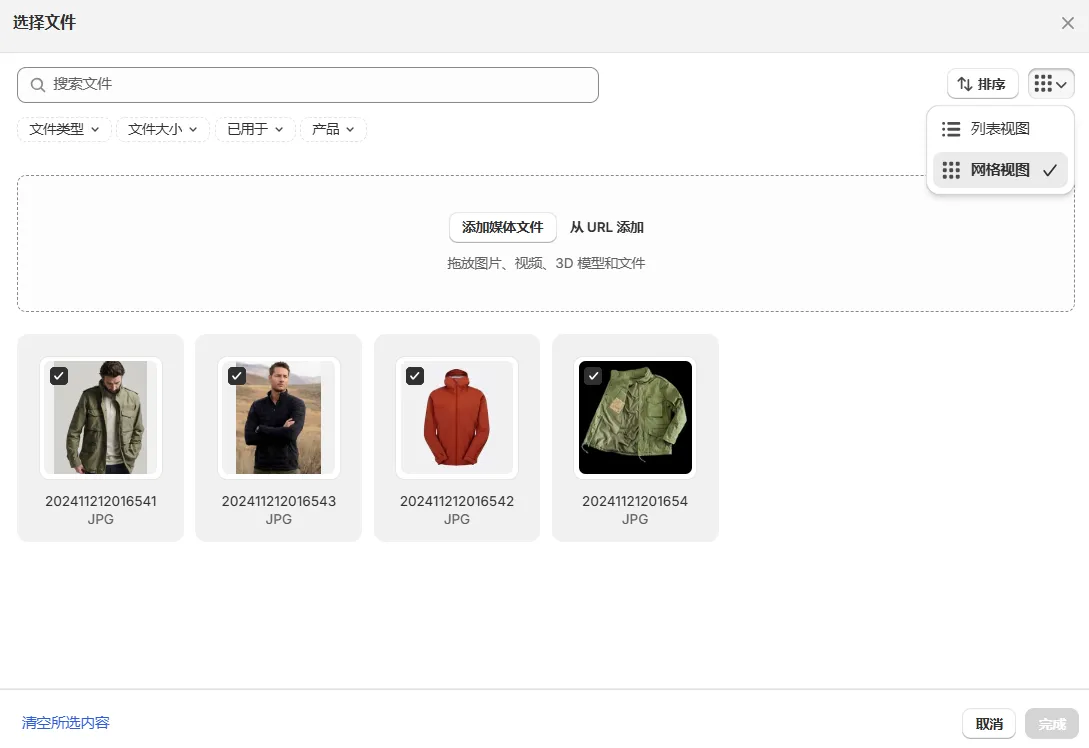Viewport: 1089px width, 748px height.
Task: Click the 添加媒体文件 button
Action: tap(502, 227)
